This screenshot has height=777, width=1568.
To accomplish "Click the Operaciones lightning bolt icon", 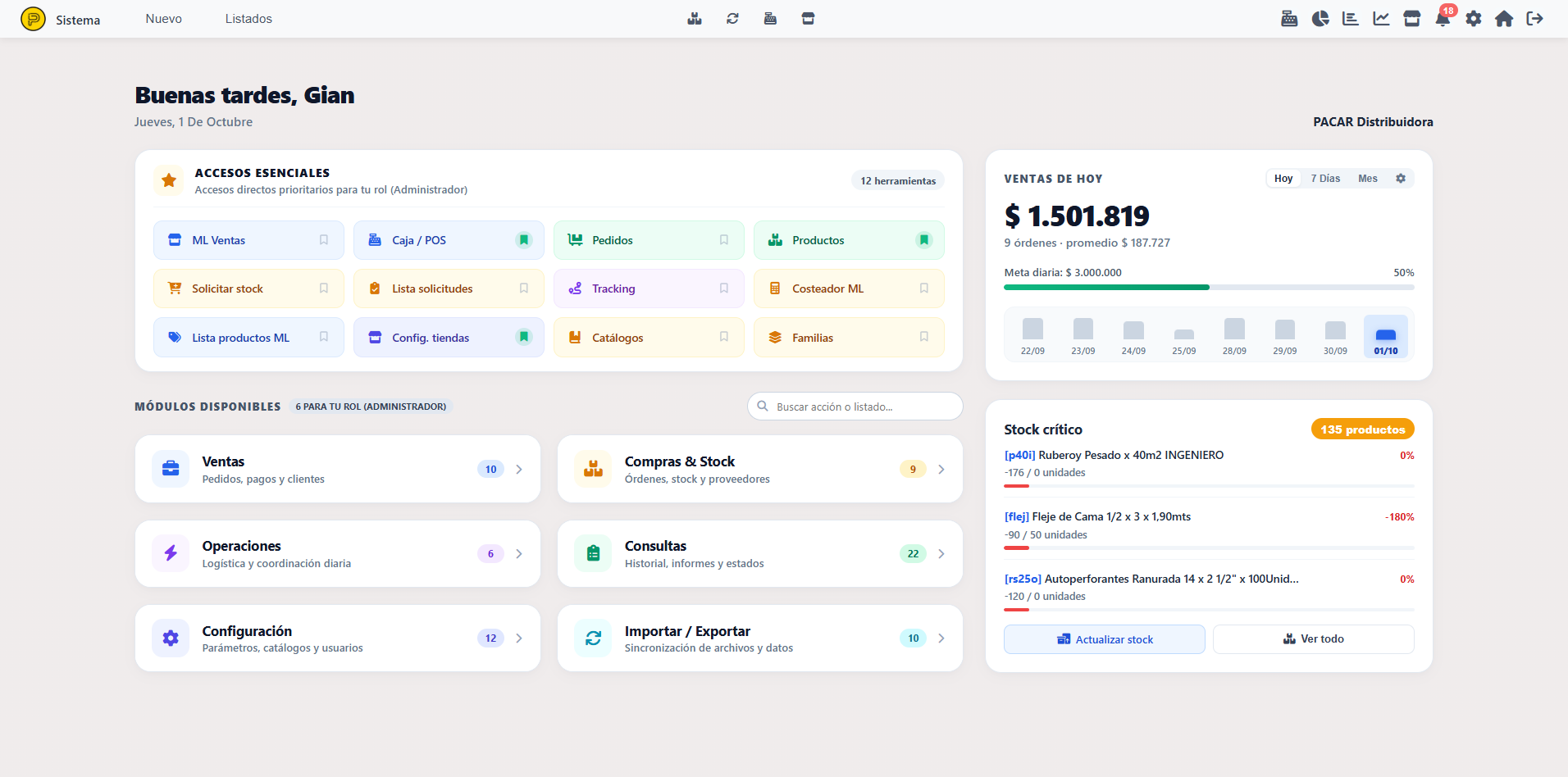I will (171, 553).
